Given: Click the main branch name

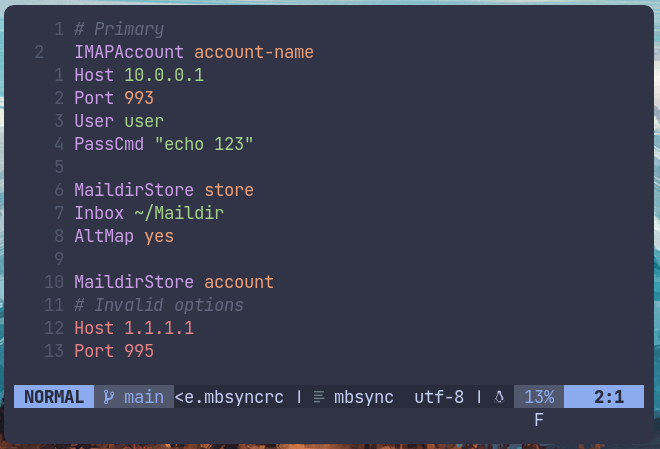Looking at the screenshot, I should pyautogui.click(x=144, y=397).
